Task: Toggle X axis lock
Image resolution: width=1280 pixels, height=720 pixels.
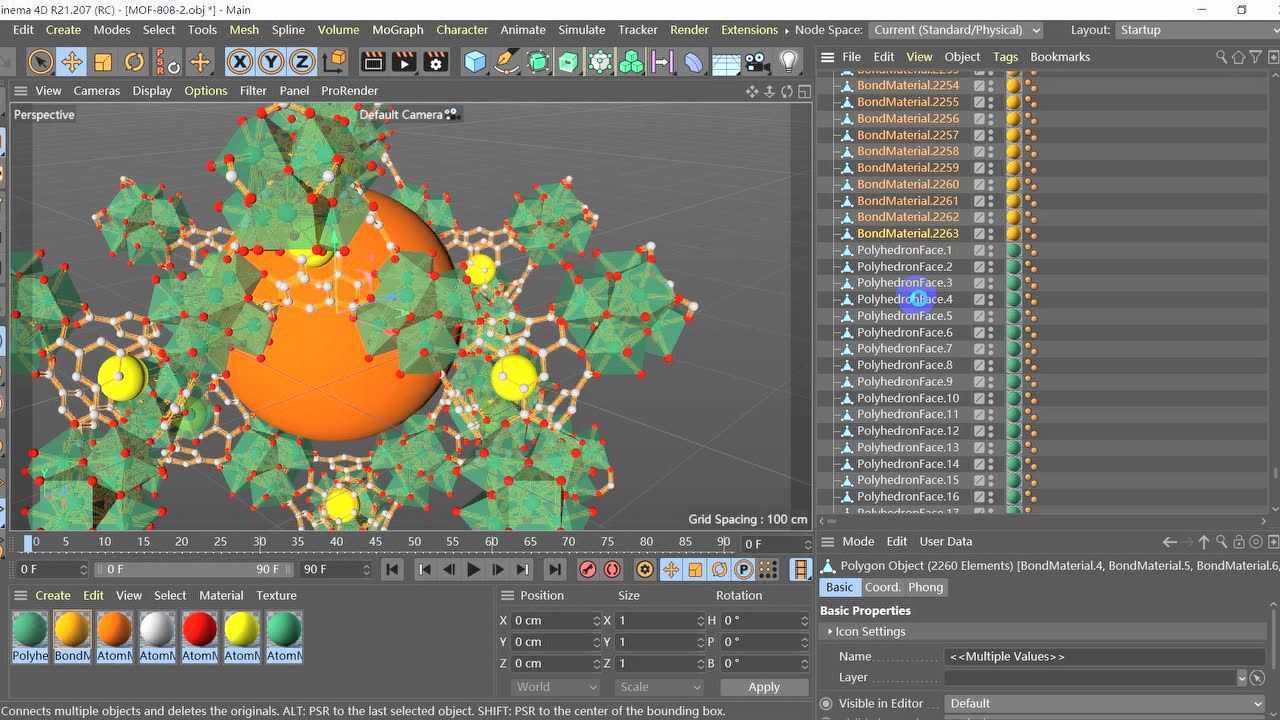Action: (239, 62)
